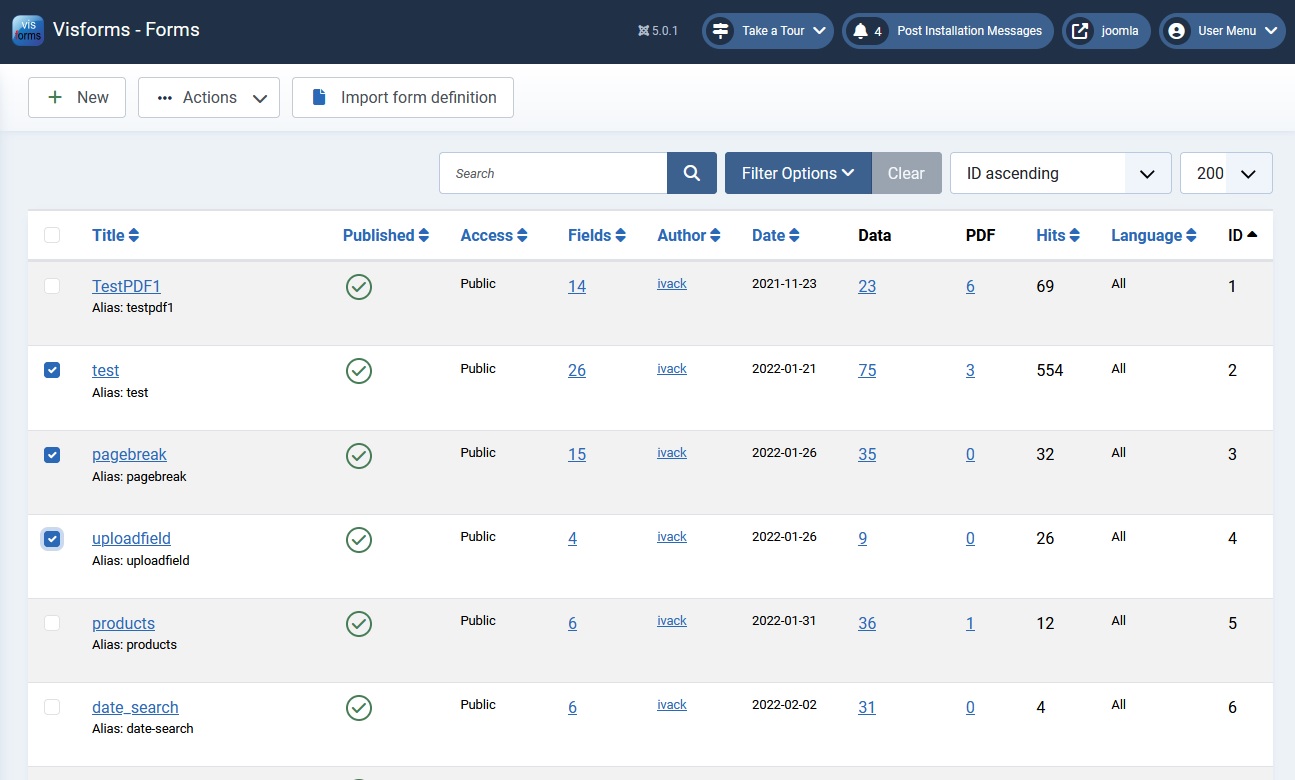
Task: Click the search magnifier icon
Action: click(691, 173)
